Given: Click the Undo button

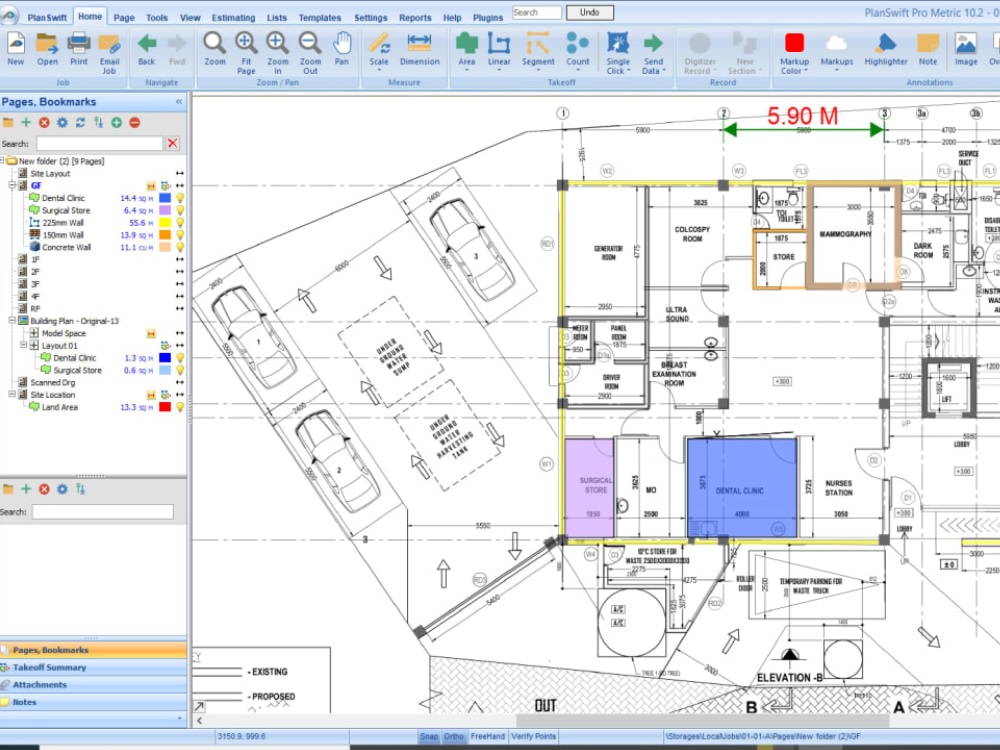Looking at the screenshot, I should tap(590, 12).
